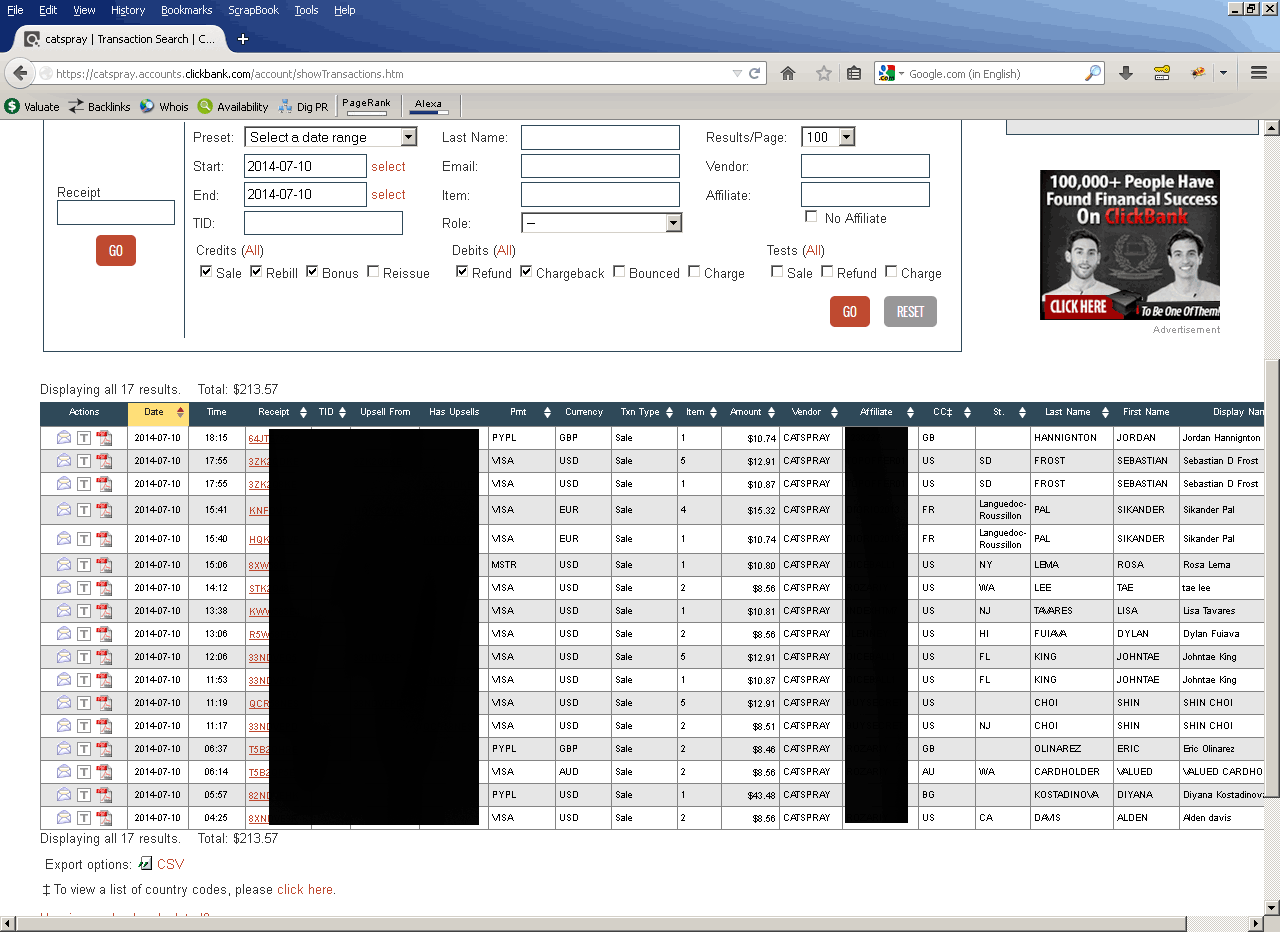Click the text ticket icon in the FROST 12.91 row

coord(84,461)
